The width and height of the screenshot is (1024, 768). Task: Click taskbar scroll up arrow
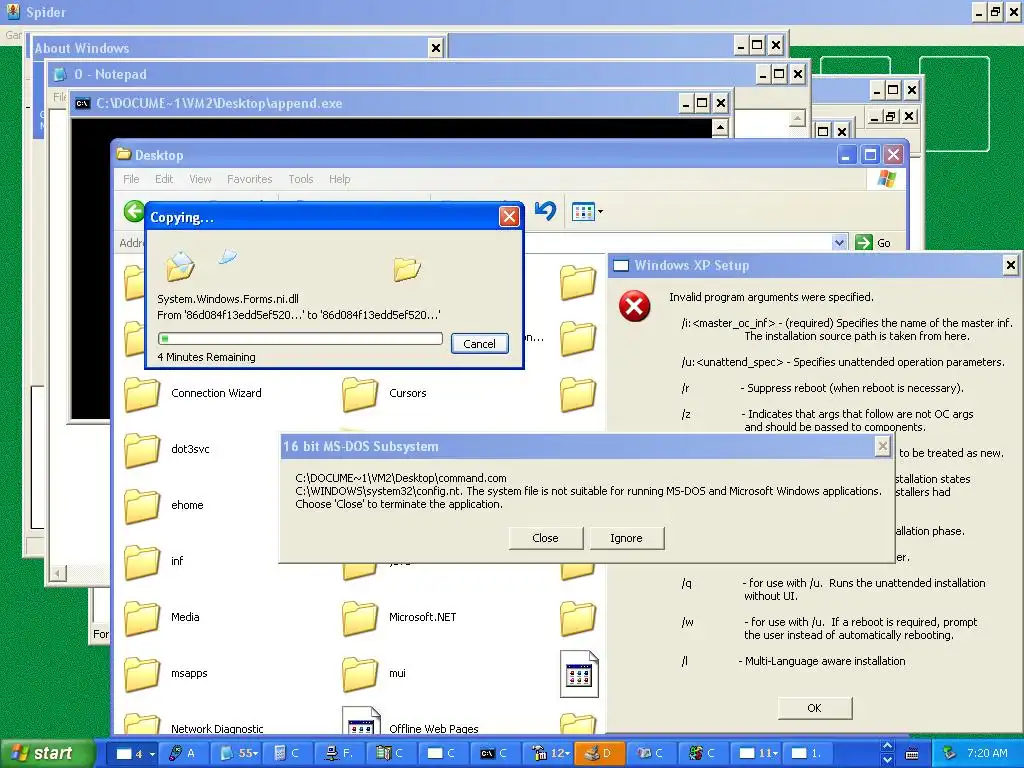pyautogui.click(x=887, y=746)
